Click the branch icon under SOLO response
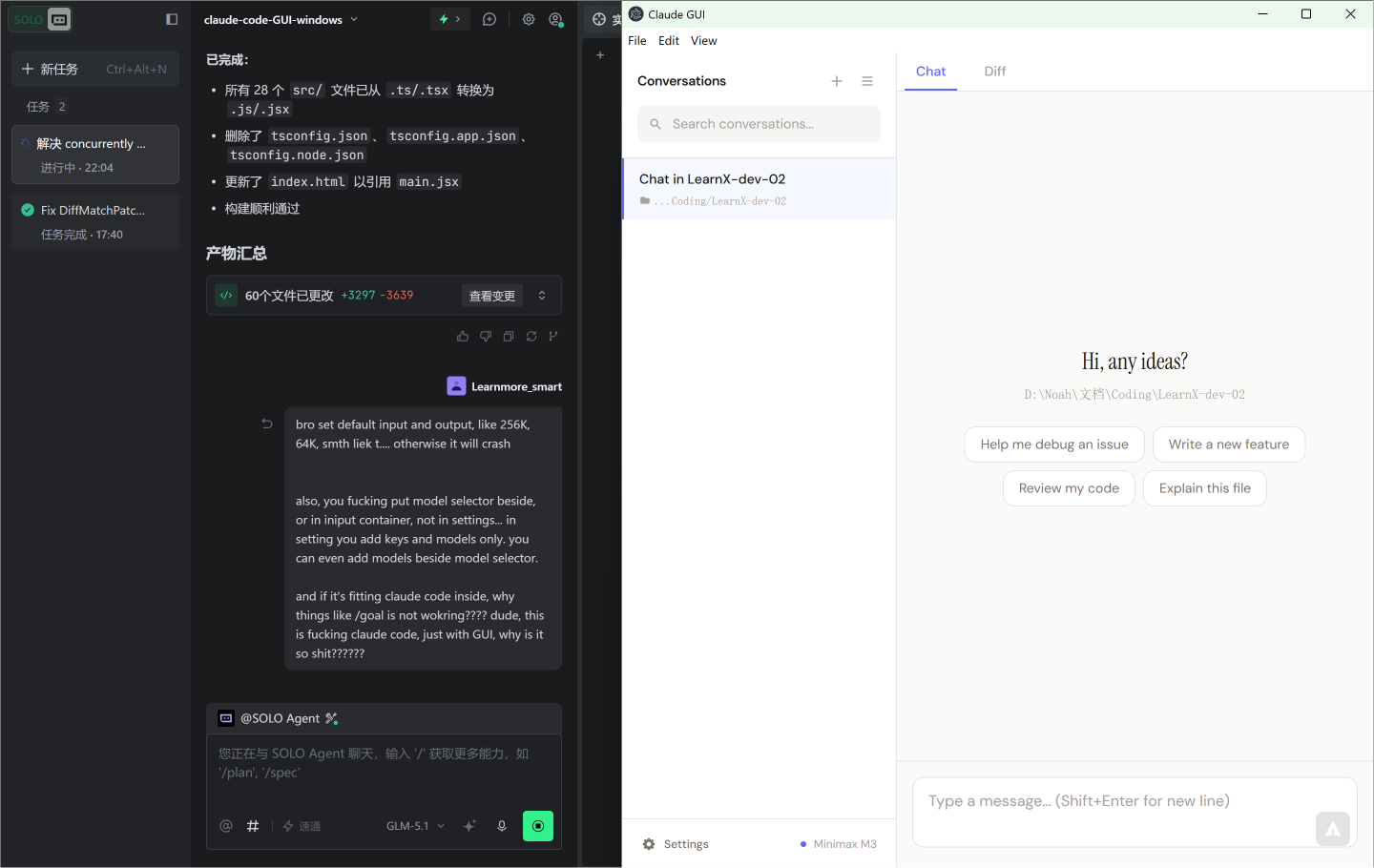Image resolution: width=1374 pixels, height=868 pixels. click(x=553, y=336)
